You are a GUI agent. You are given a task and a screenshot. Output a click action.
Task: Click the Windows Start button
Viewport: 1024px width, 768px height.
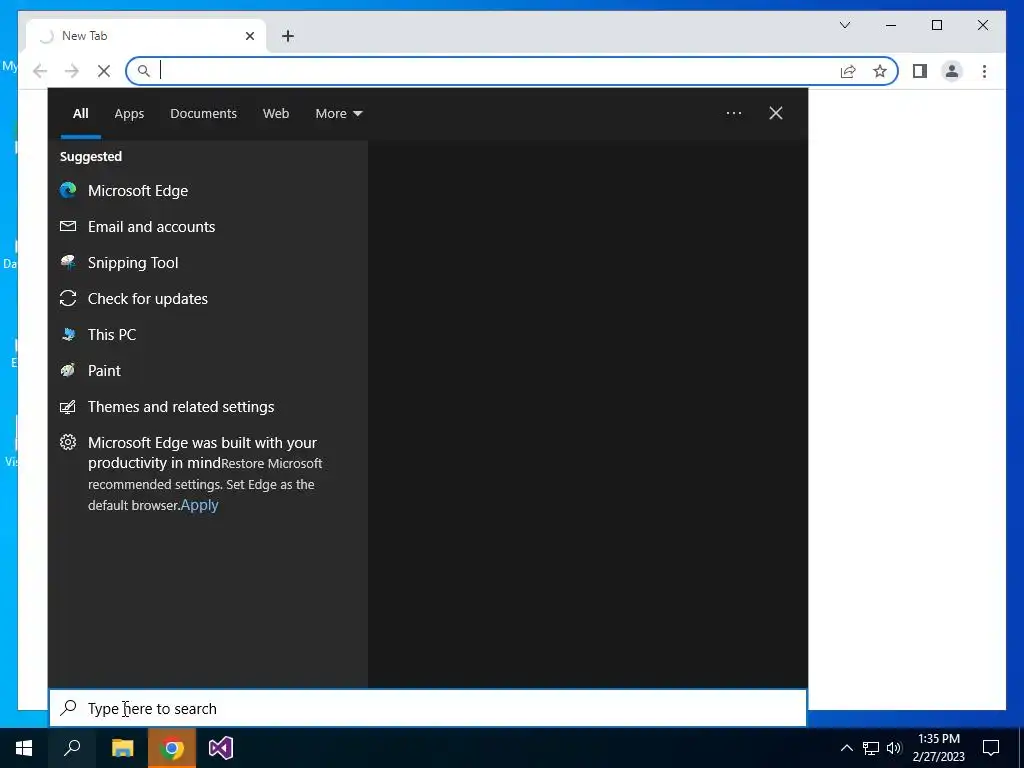24,748
